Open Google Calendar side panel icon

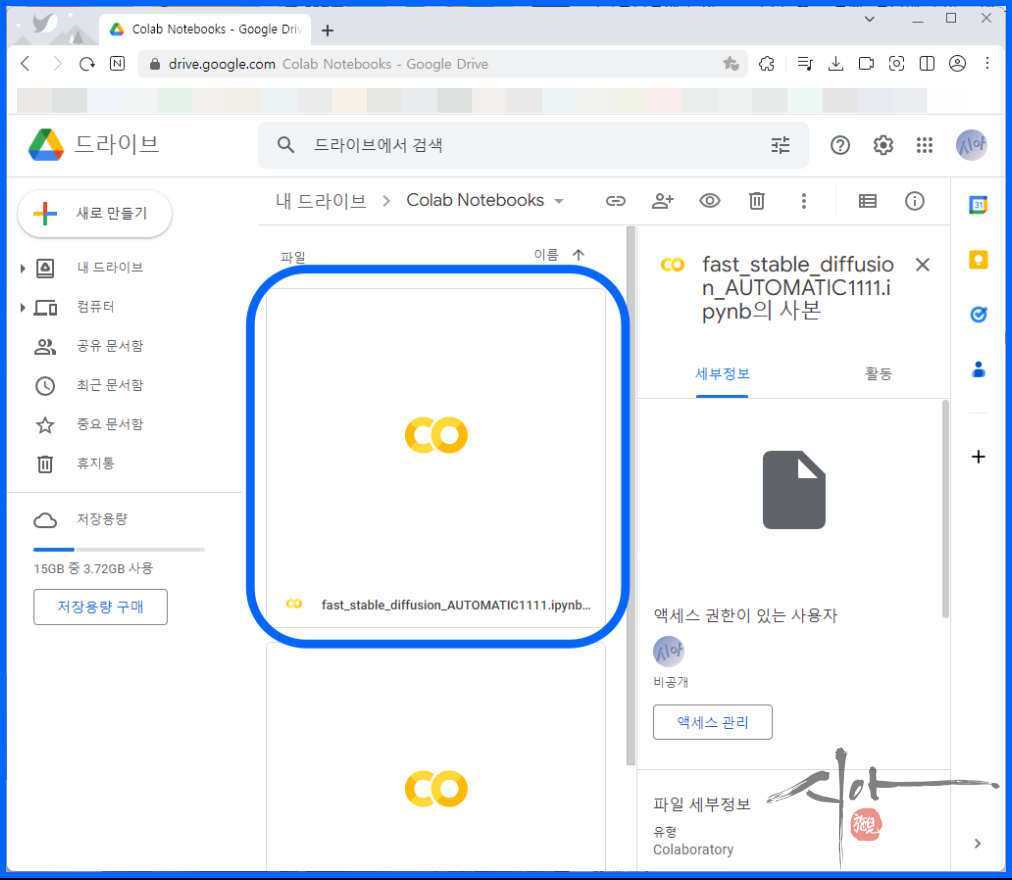pos(978,205)
